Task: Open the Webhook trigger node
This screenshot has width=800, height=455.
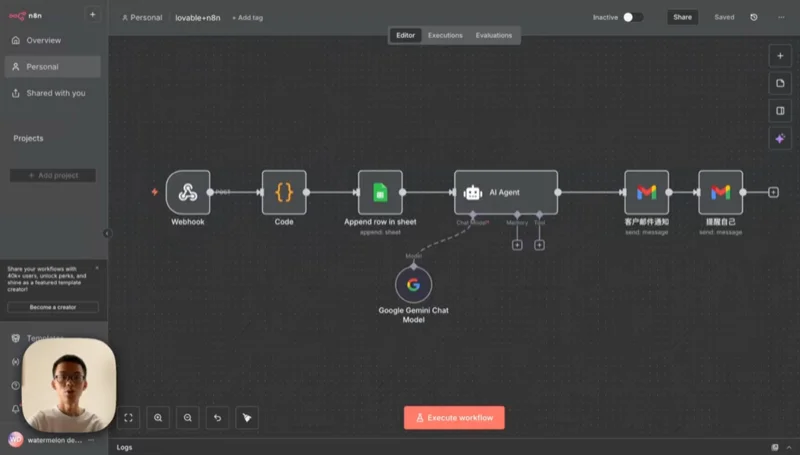Action: point(187,192)
